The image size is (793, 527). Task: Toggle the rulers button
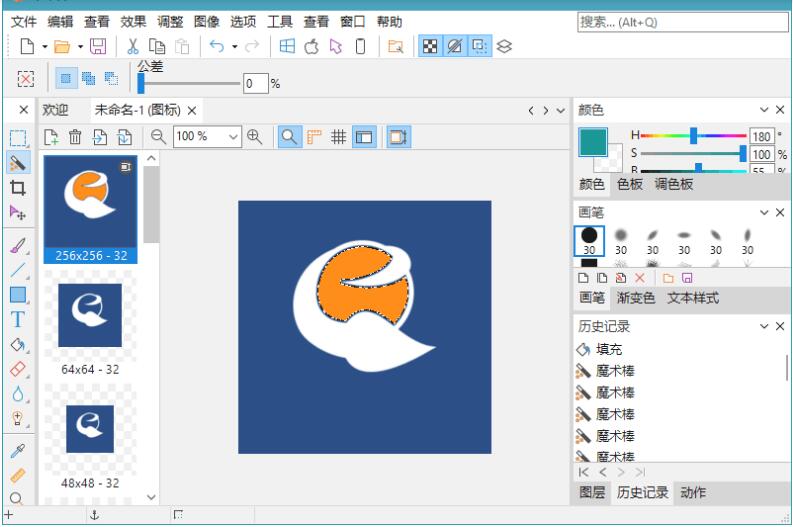pyautogui.click(x=314, y=137)
